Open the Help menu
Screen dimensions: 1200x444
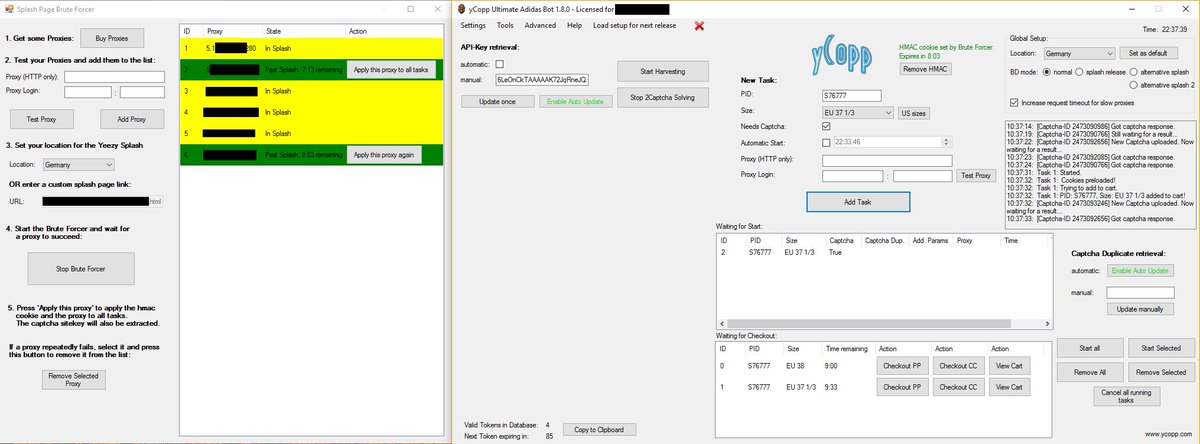pos(574,25)
